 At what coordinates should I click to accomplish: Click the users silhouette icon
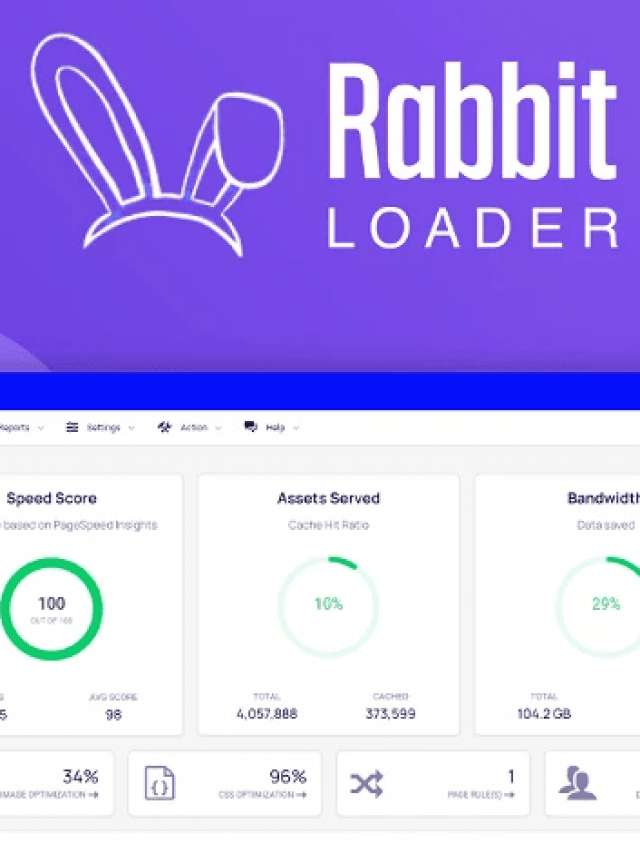(577, 783)
